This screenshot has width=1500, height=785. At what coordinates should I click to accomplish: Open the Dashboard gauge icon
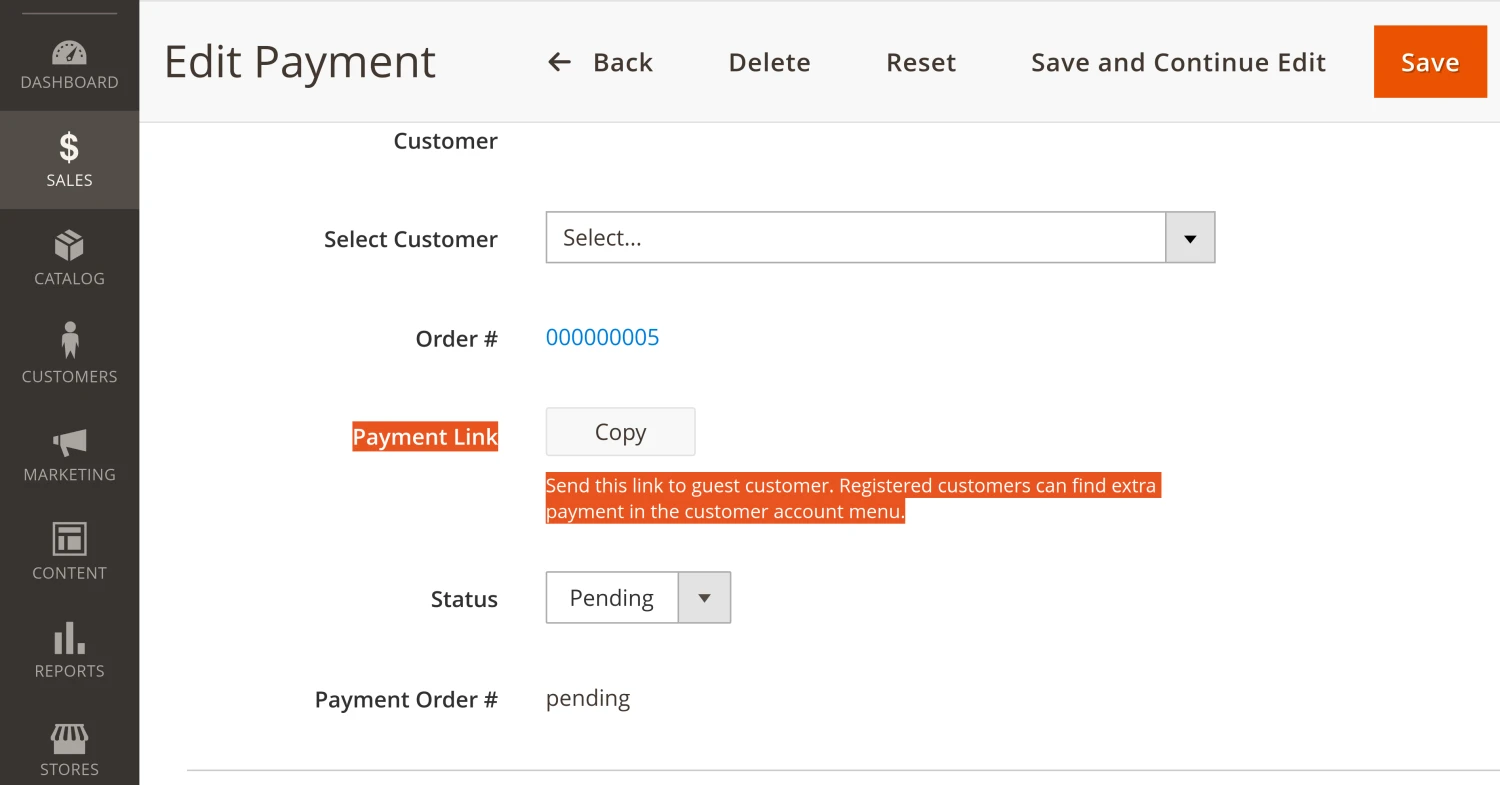coord(69,52)
